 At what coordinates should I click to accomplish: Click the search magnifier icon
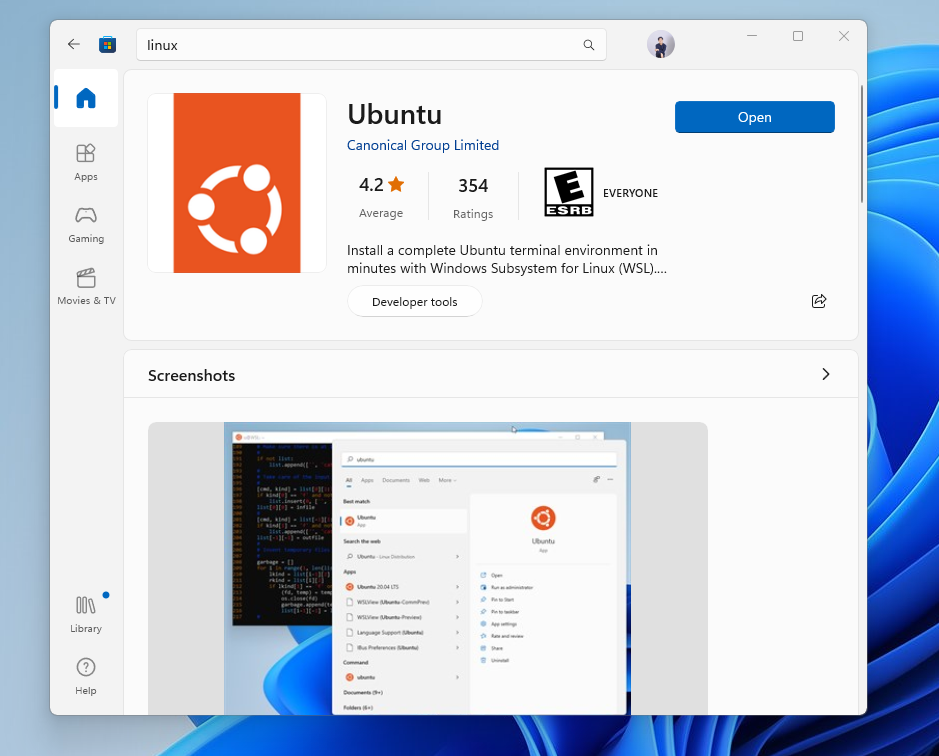click(589, 45)
